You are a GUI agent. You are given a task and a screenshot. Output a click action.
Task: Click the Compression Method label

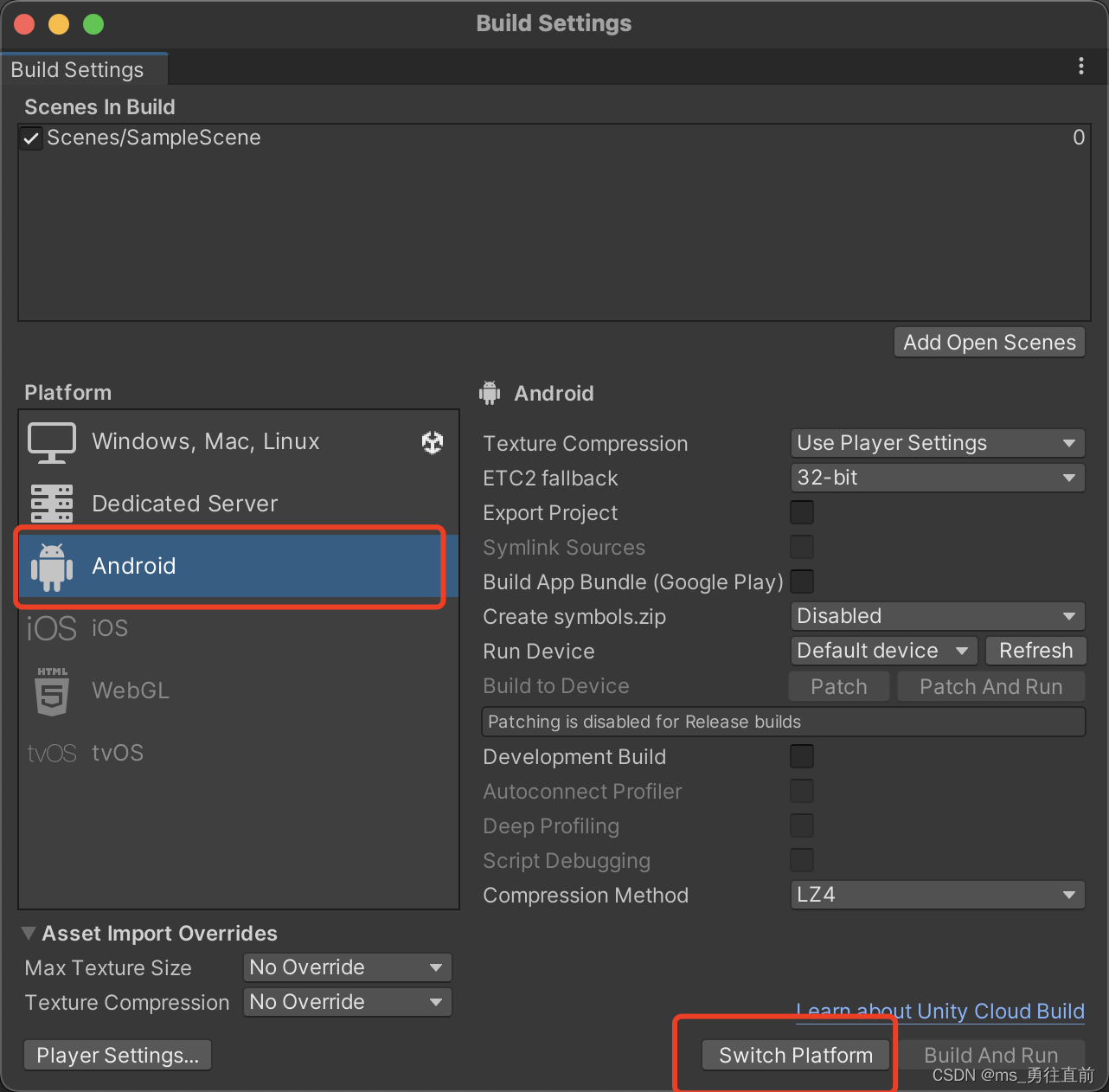(586, 896)
